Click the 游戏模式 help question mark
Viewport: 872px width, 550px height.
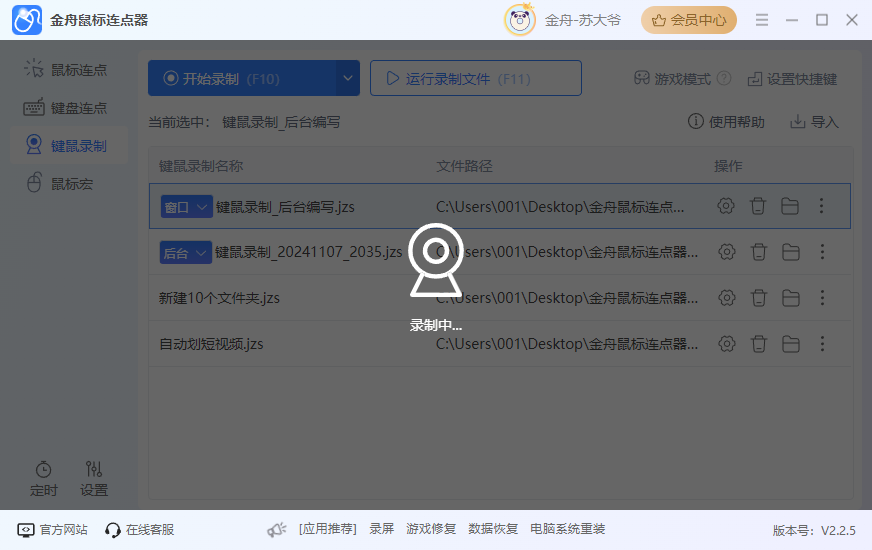click(724, 78)
